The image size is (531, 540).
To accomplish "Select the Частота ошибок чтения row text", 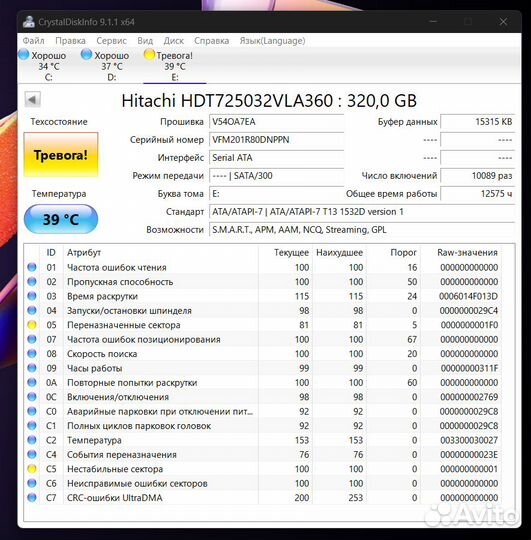I will click(x=117, y=267).
